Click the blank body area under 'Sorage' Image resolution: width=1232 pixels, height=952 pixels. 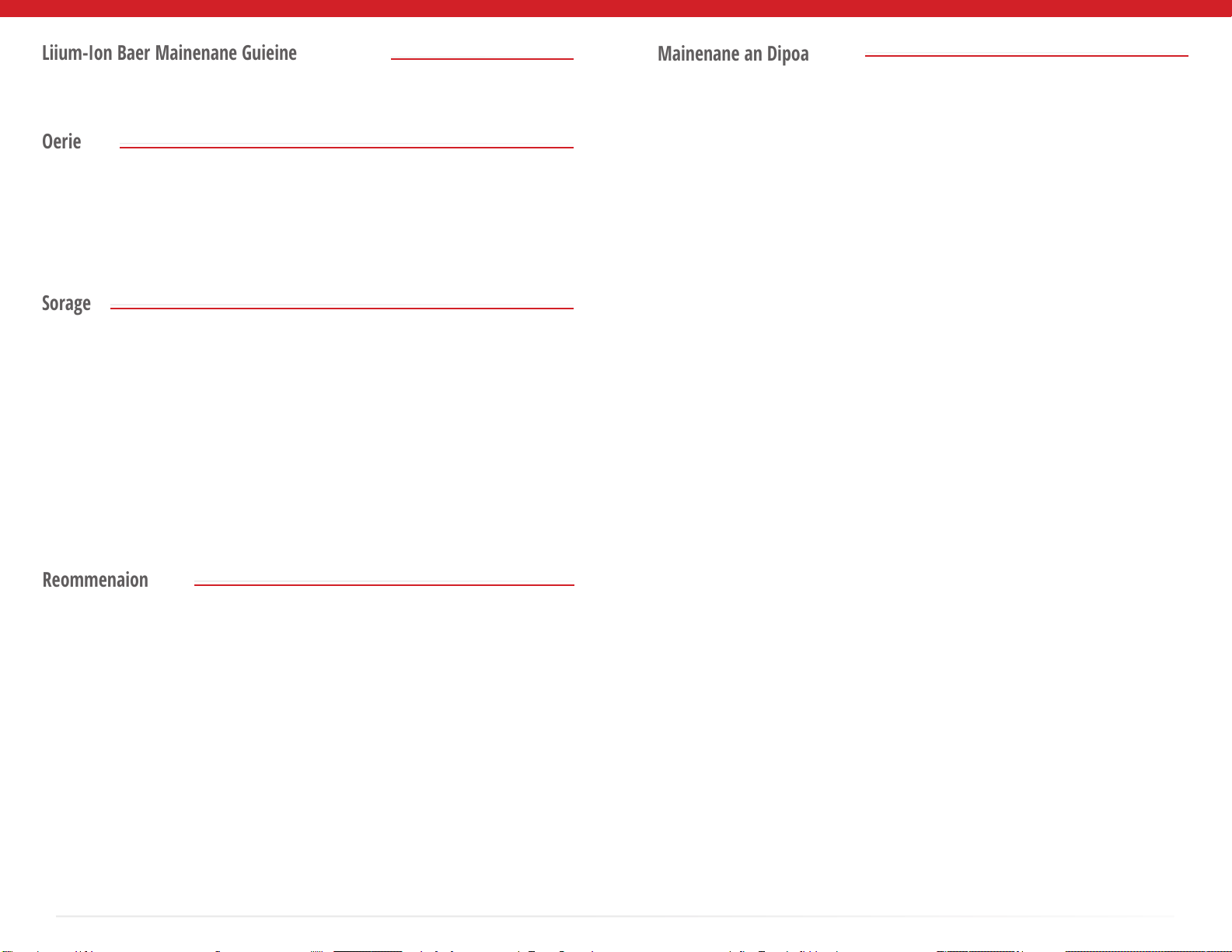tap(307, 439)
